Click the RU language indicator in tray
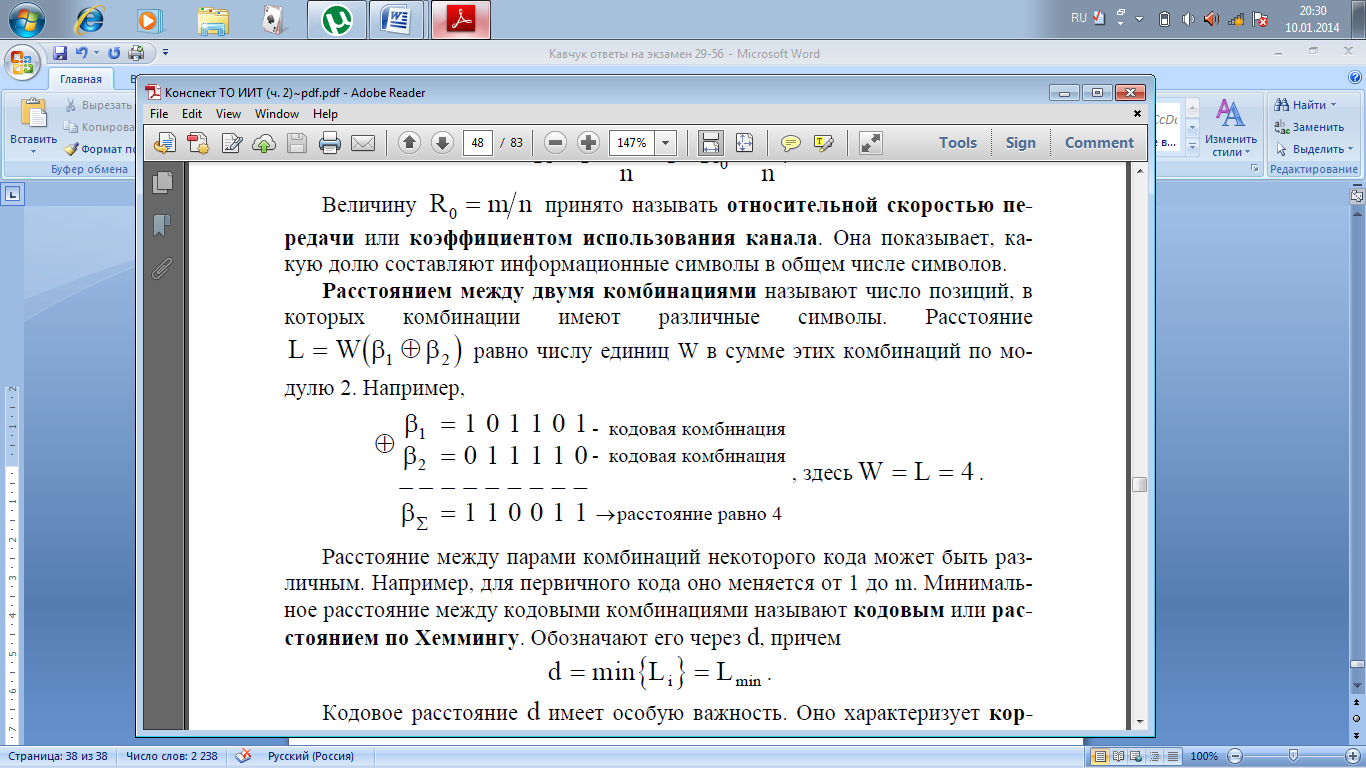The width and height of the screenshot is (1366, 768). [x=1078, y=18]
